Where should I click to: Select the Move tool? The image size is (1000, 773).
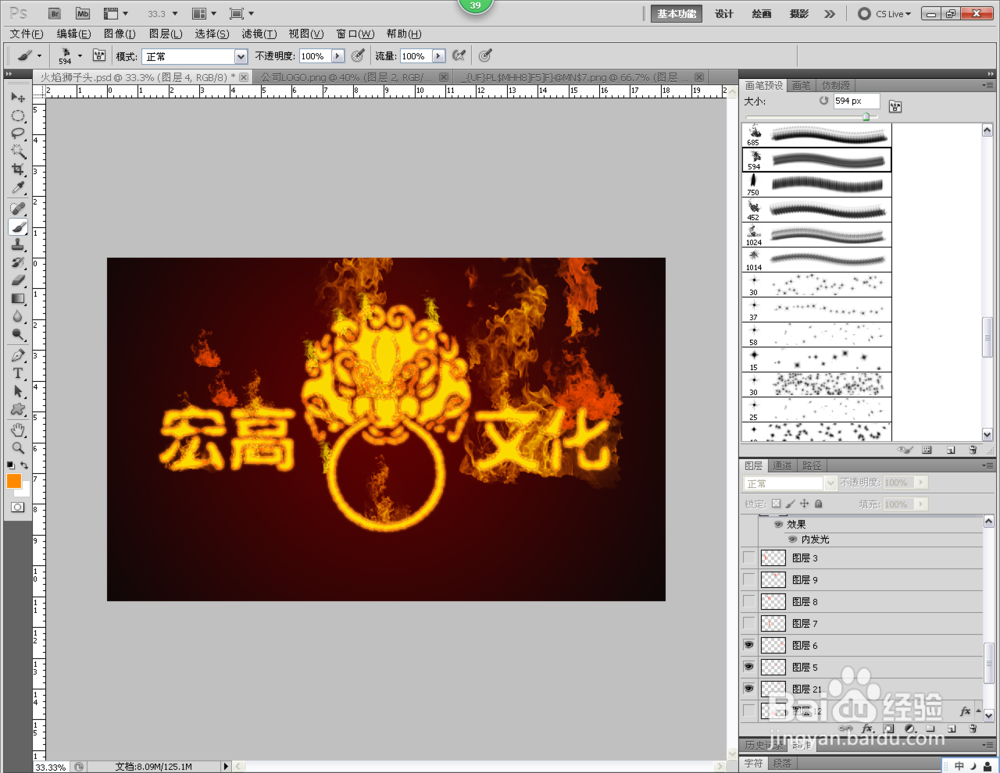tap(17, 97)
